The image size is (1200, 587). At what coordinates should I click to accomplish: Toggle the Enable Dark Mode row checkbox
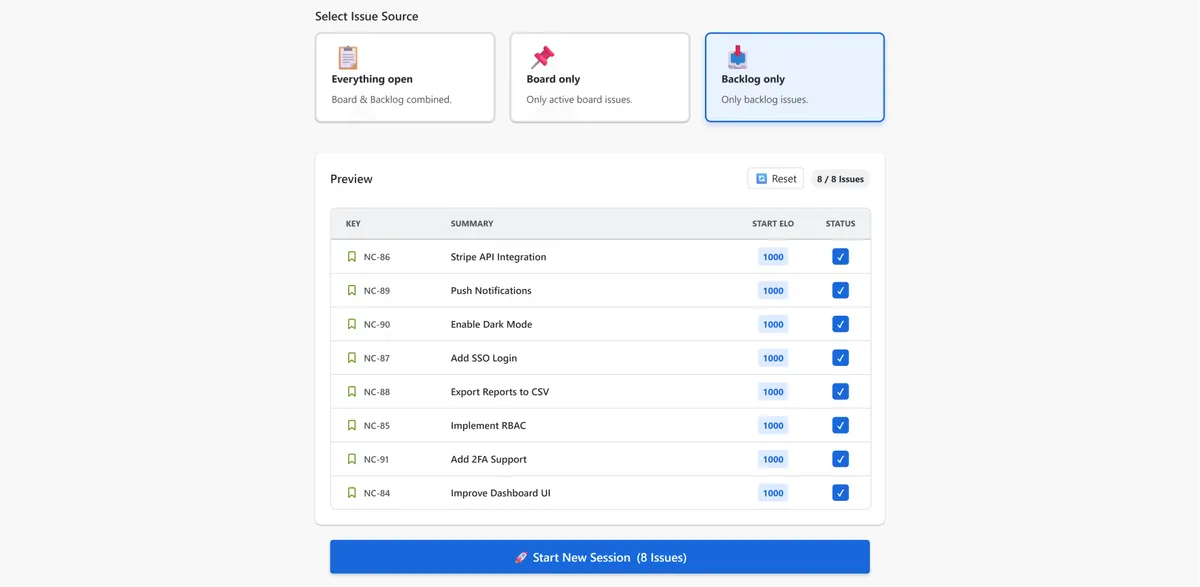click(840, 324)
